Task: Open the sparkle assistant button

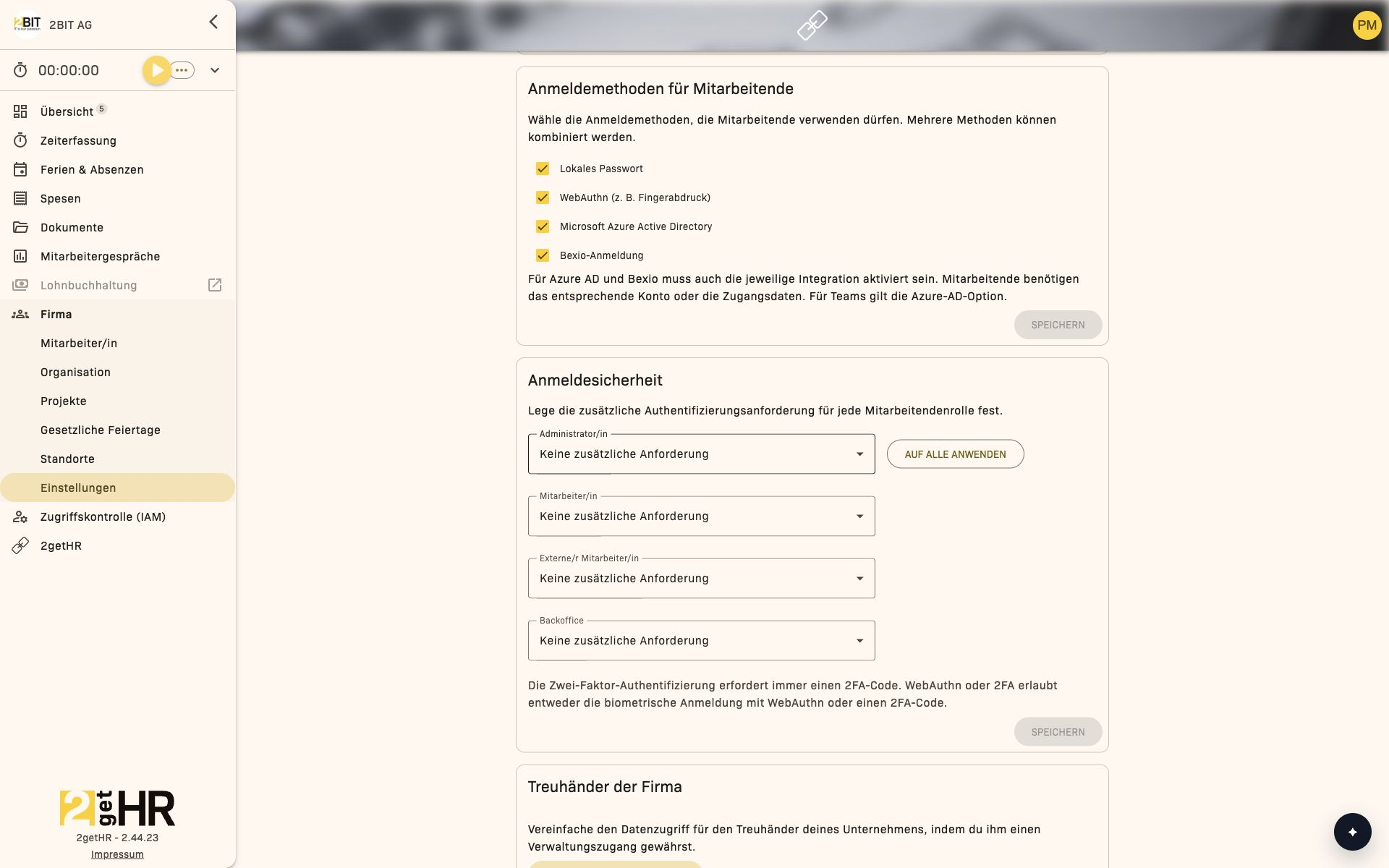Action: tap(1352, 832)
